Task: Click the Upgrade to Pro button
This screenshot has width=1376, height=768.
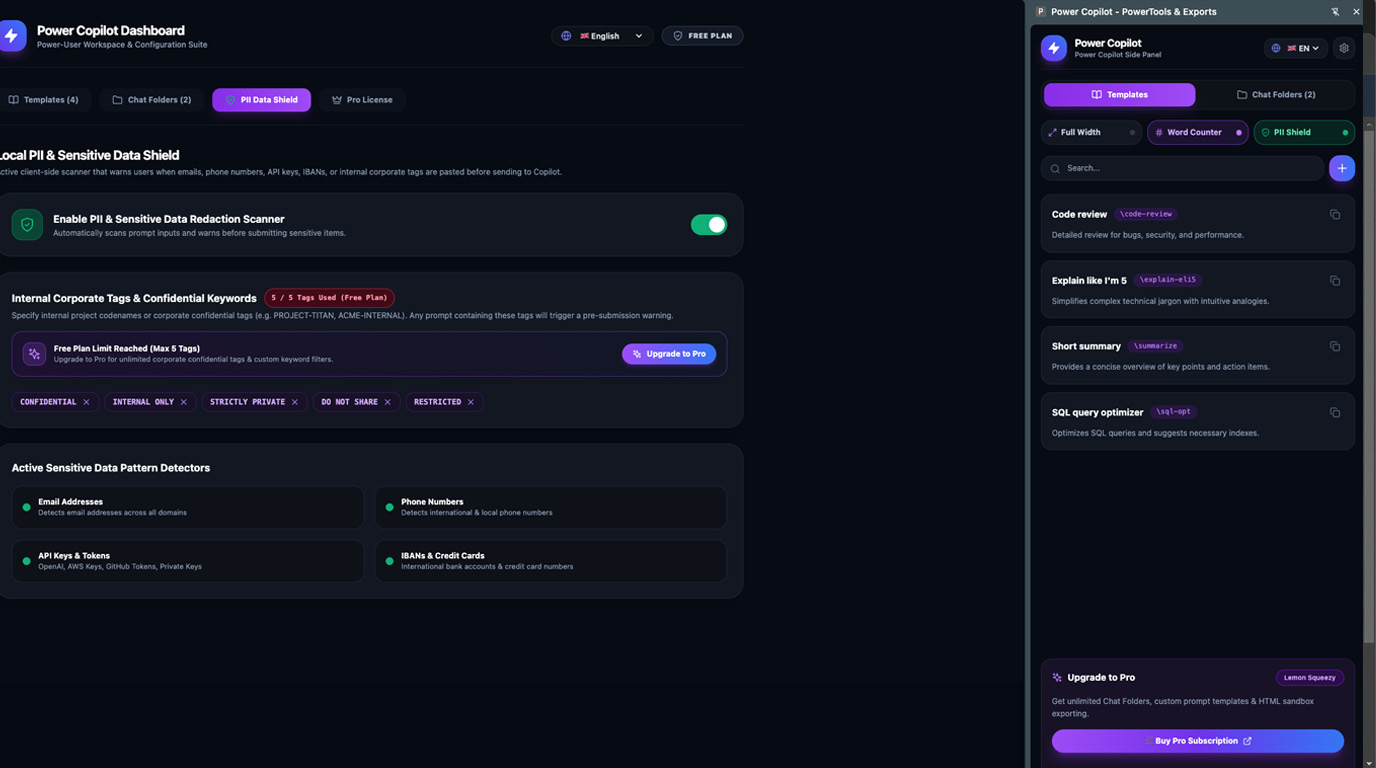Action: (669, 354)
